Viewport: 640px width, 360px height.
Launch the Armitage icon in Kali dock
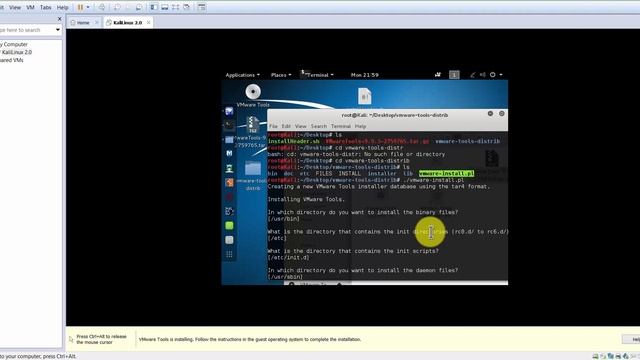pos(229,168)
